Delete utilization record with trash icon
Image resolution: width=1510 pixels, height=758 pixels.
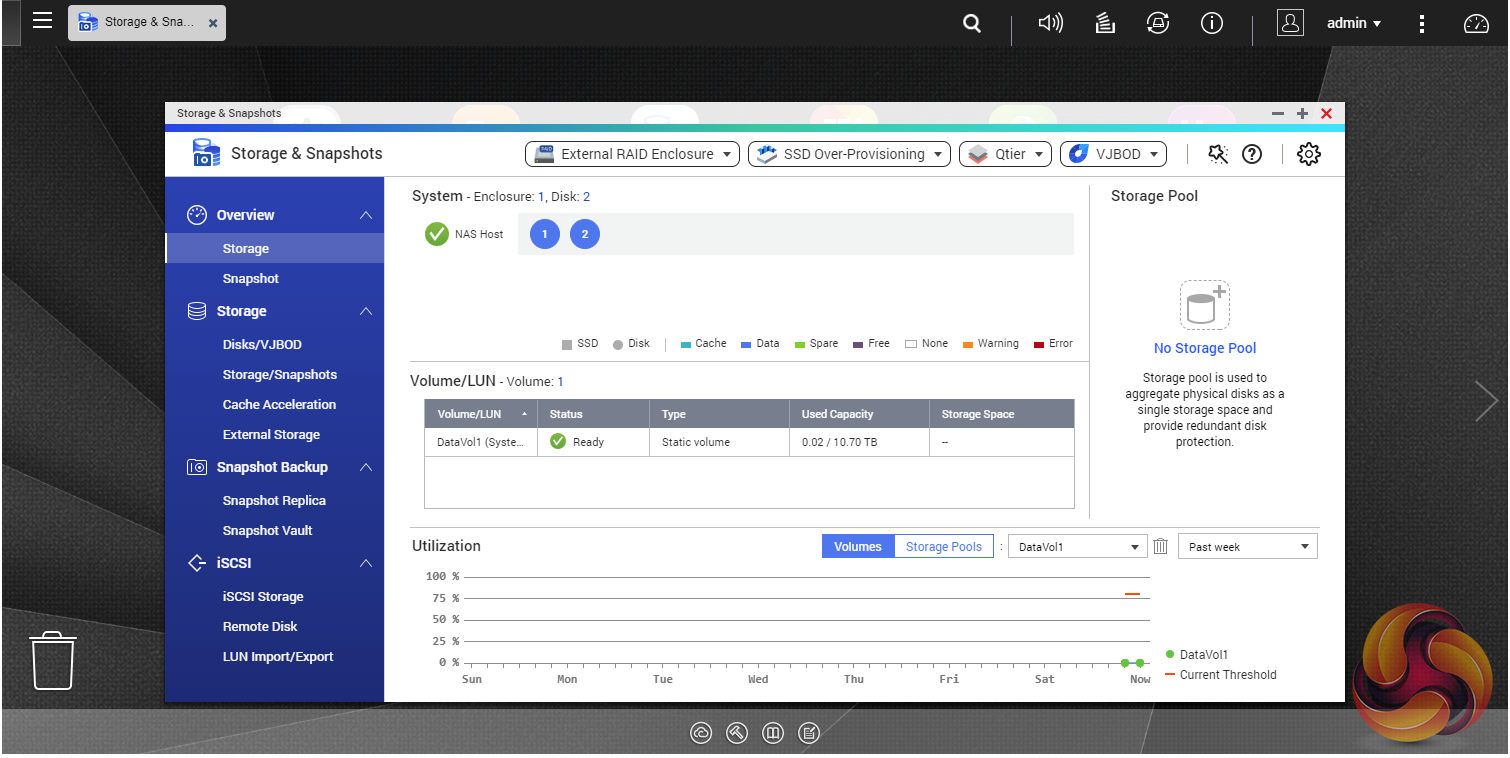tap(1160, 547)
